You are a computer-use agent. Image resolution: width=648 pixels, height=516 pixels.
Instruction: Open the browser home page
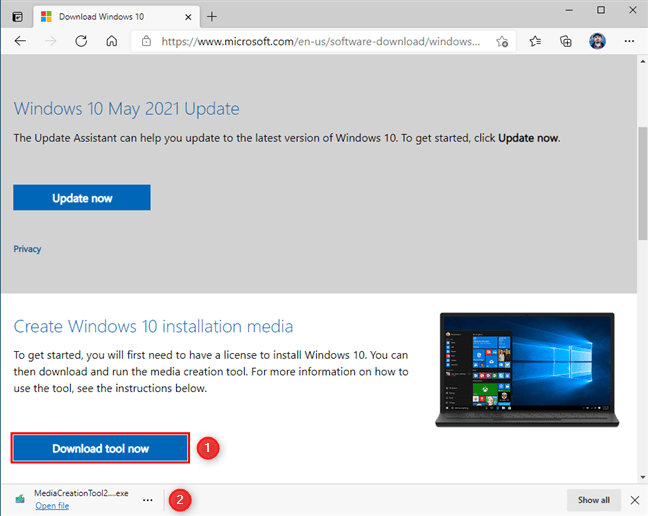tap(112, 41)
